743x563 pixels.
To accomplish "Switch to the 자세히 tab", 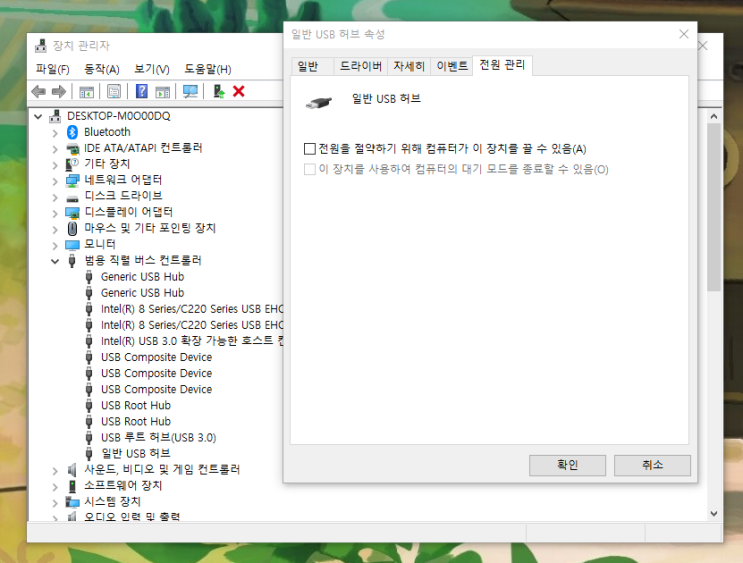I will coord(409,66).
